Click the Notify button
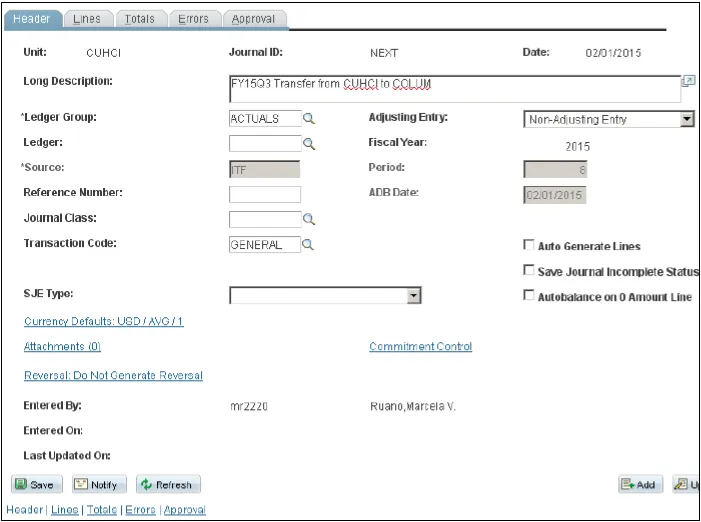This screenshot has width=701, height=522. tap(99, 484)
